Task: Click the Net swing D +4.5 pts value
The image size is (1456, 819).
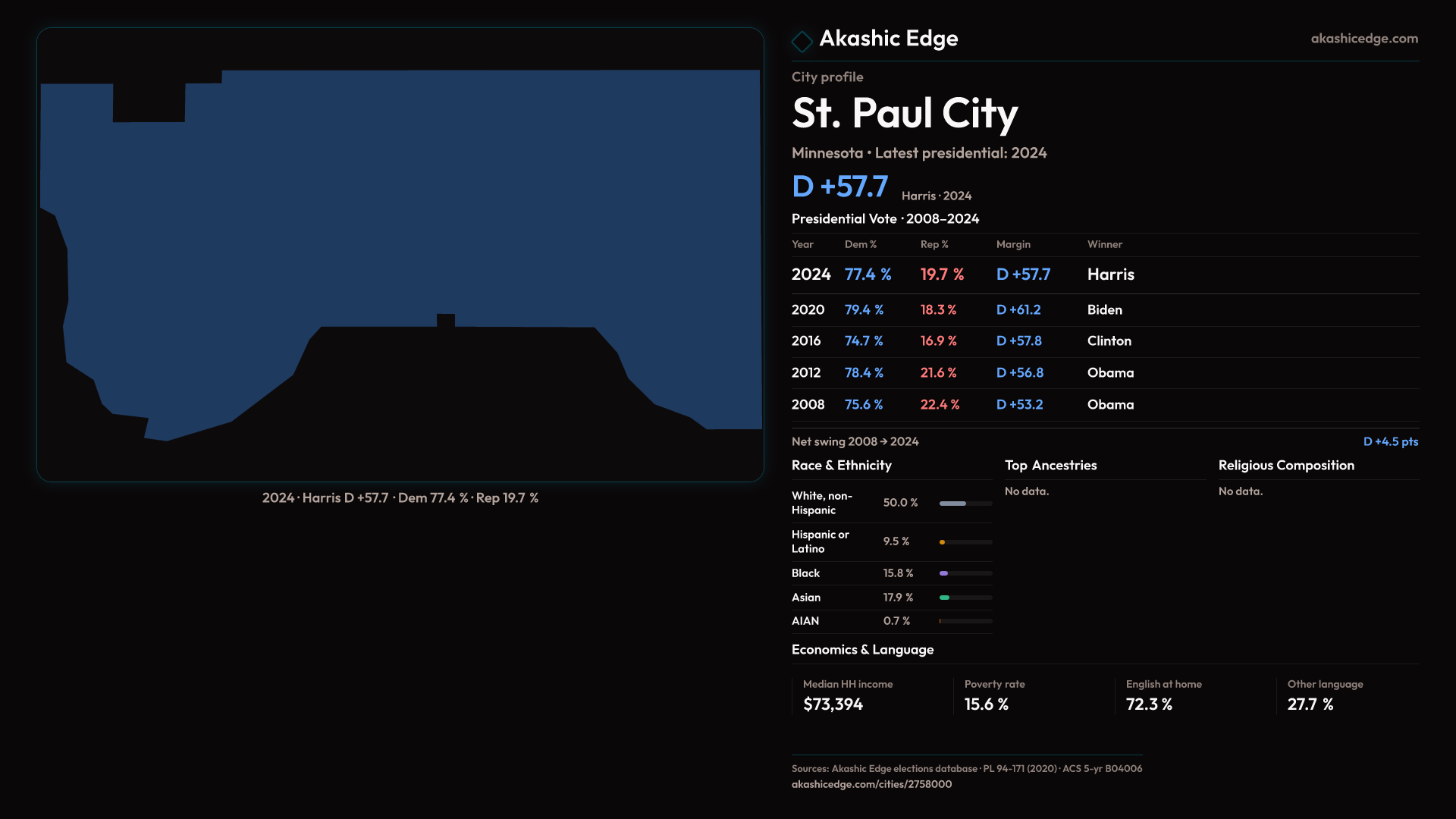Action: [1390, 441]
